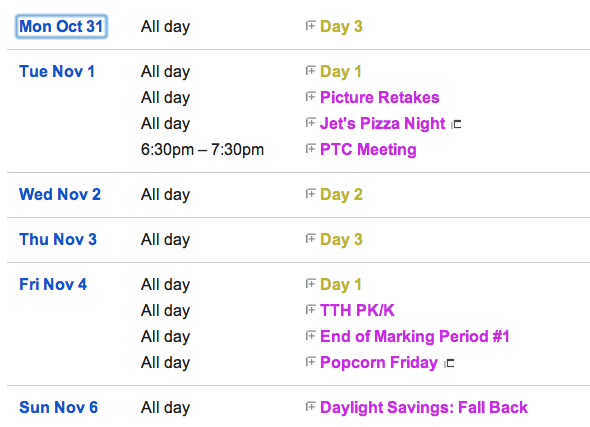Open the Popcorn Friday event title
Image resolution: width=590 pixels, height=427 pixels.
point(379,363)
